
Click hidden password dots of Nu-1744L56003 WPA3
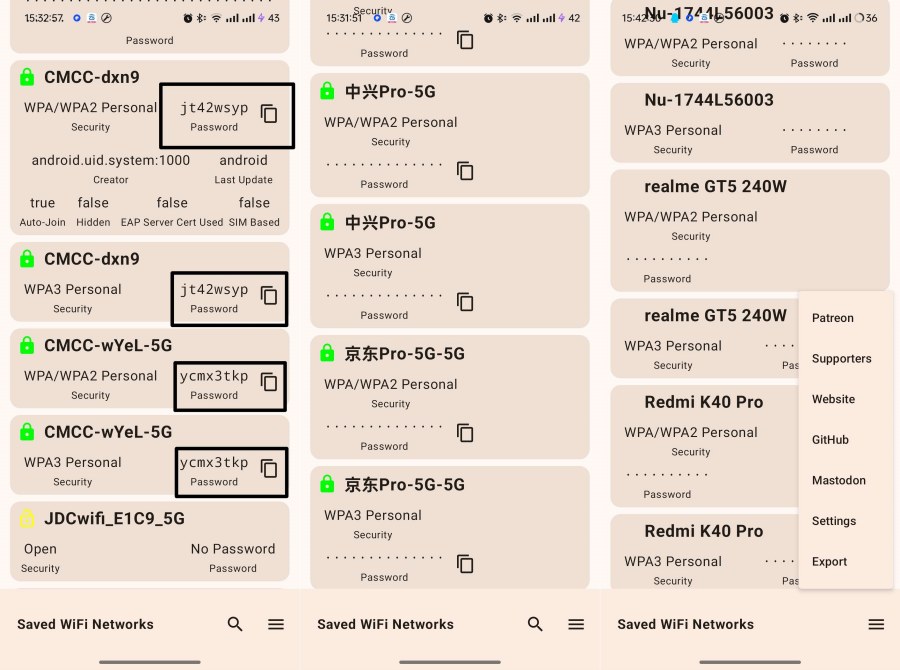point(814,130)
